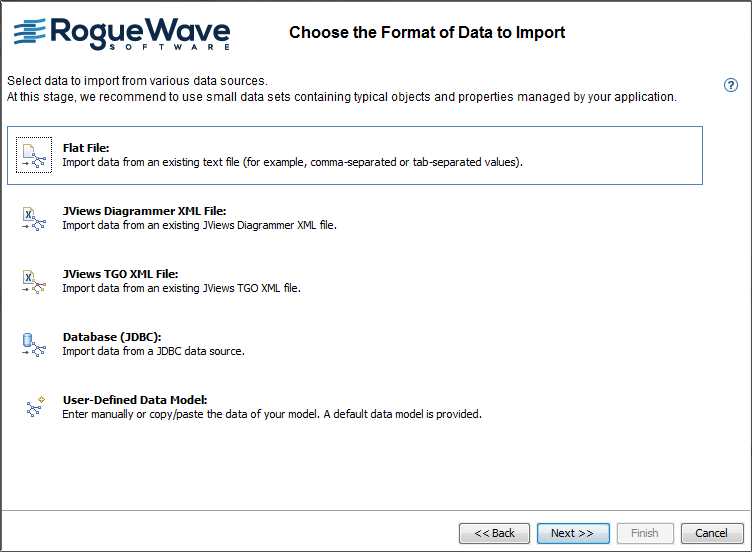Click the User-Defined Data Model icon

tap(34, 406)
